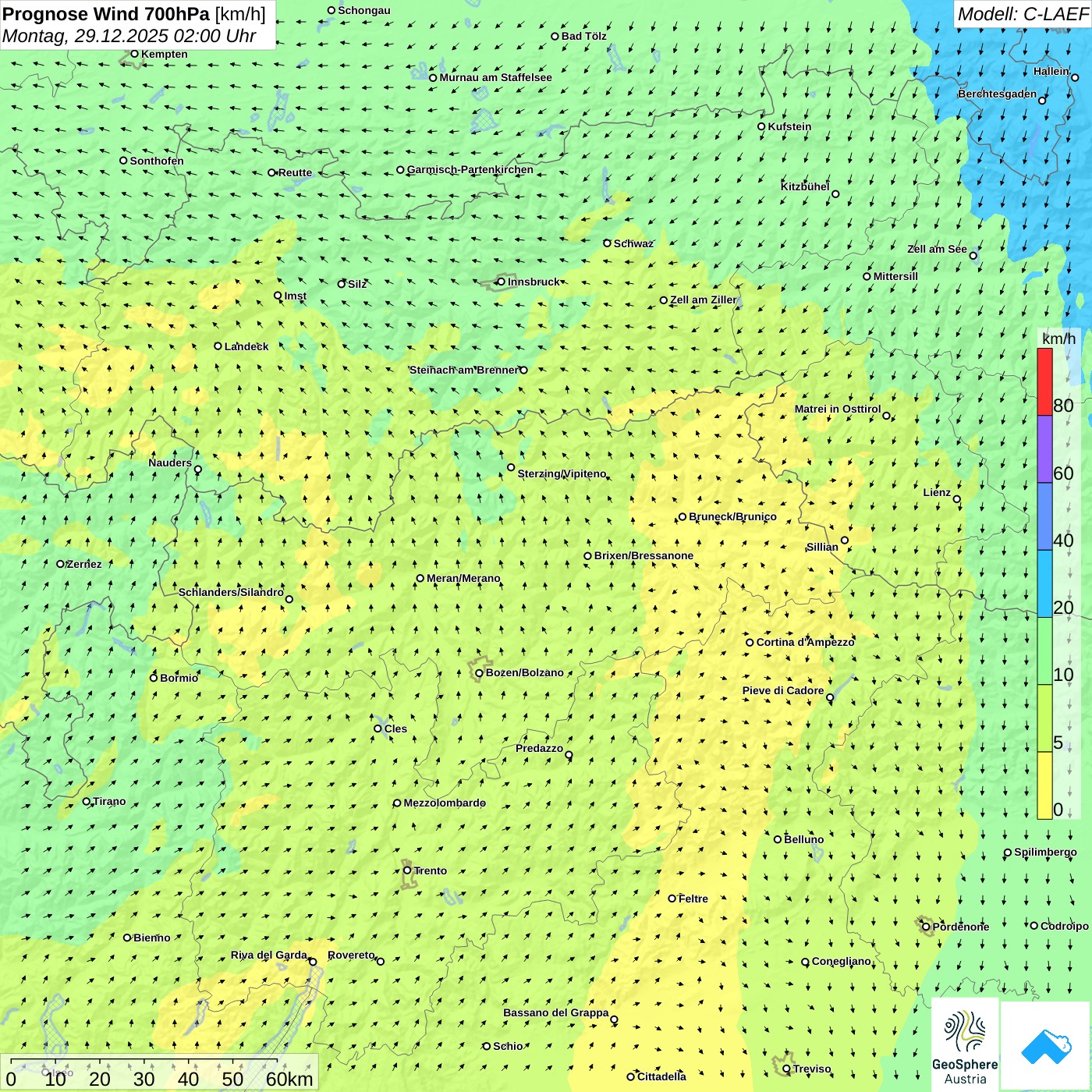1092x1092 pixels.
Task: Click the Sterzing/Vipiteno marker
Action: [x=511, y=467]
